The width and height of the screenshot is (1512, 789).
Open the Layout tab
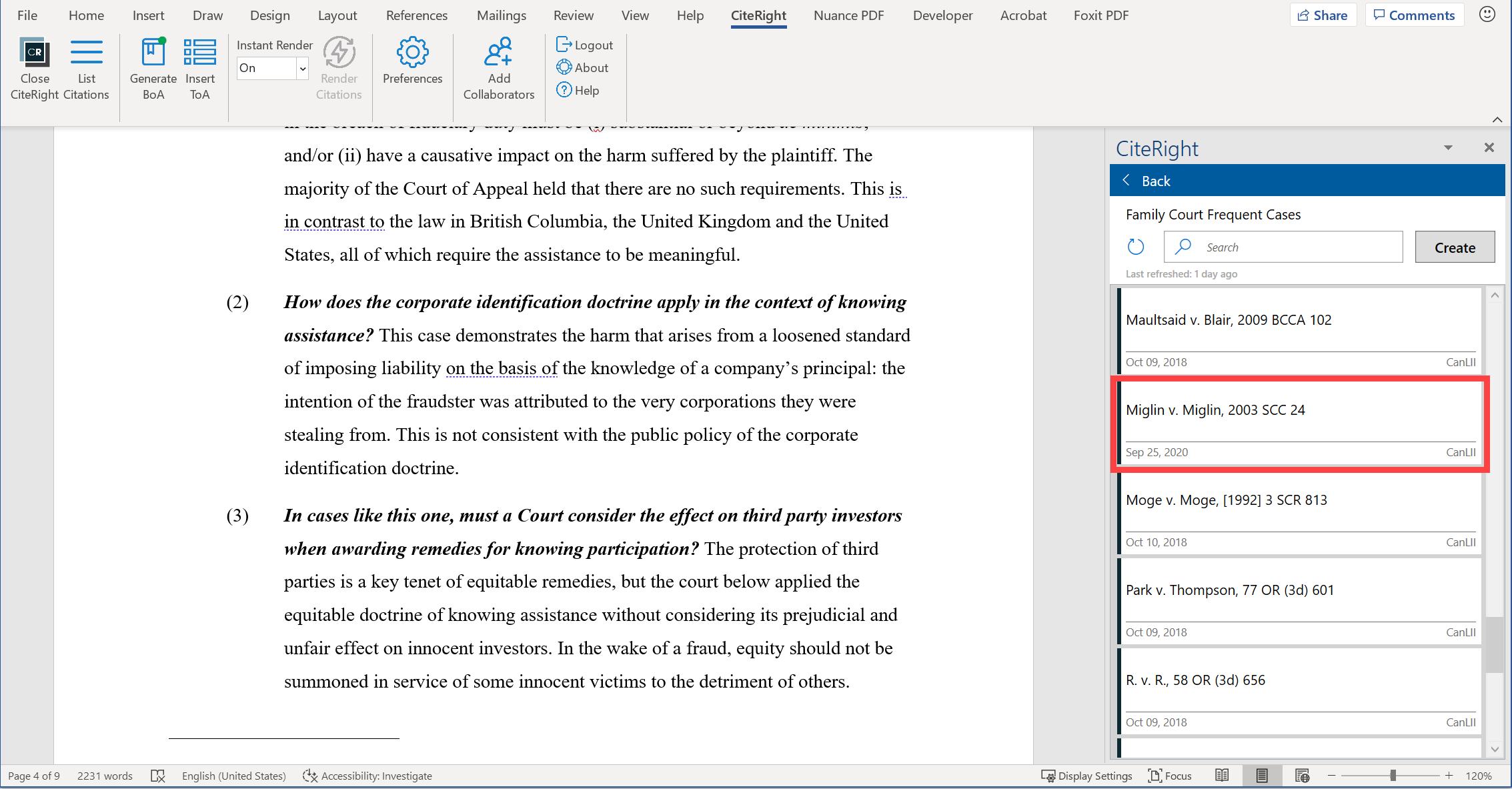pyautogui.click(x=337, y=15)
